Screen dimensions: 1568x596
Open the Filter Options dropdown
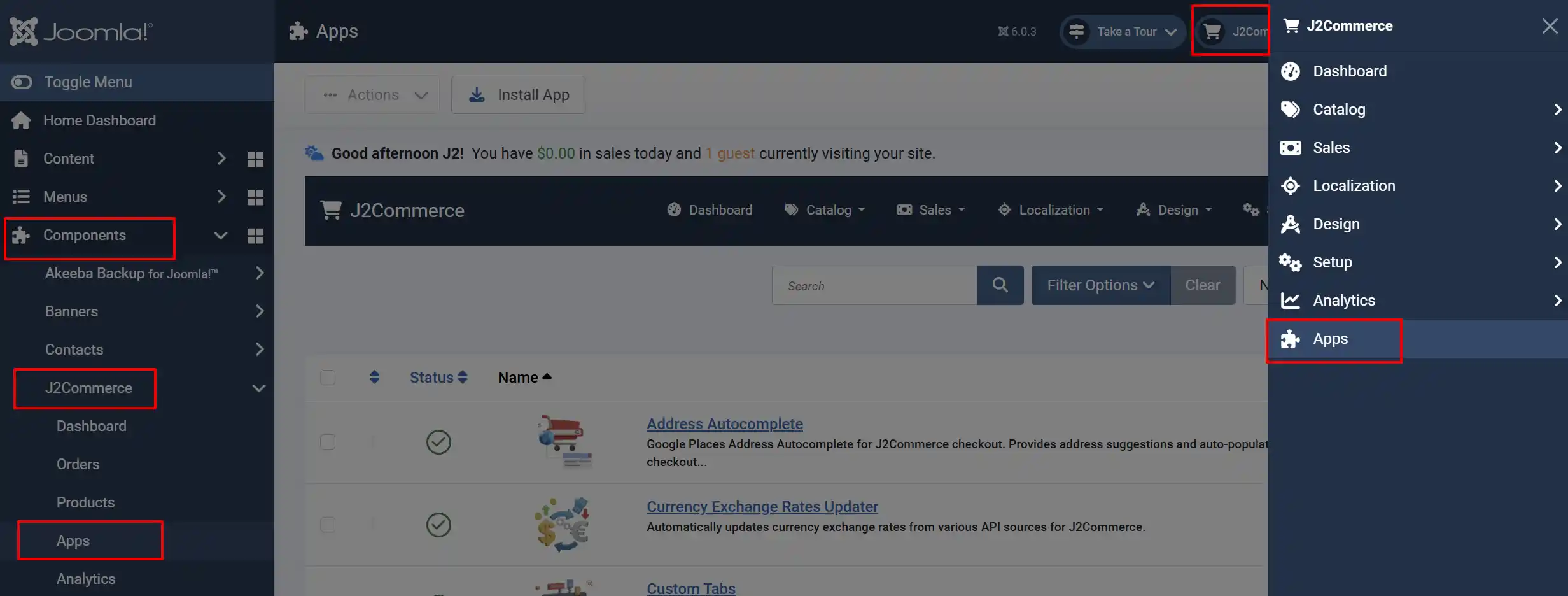coord(1101,285)
